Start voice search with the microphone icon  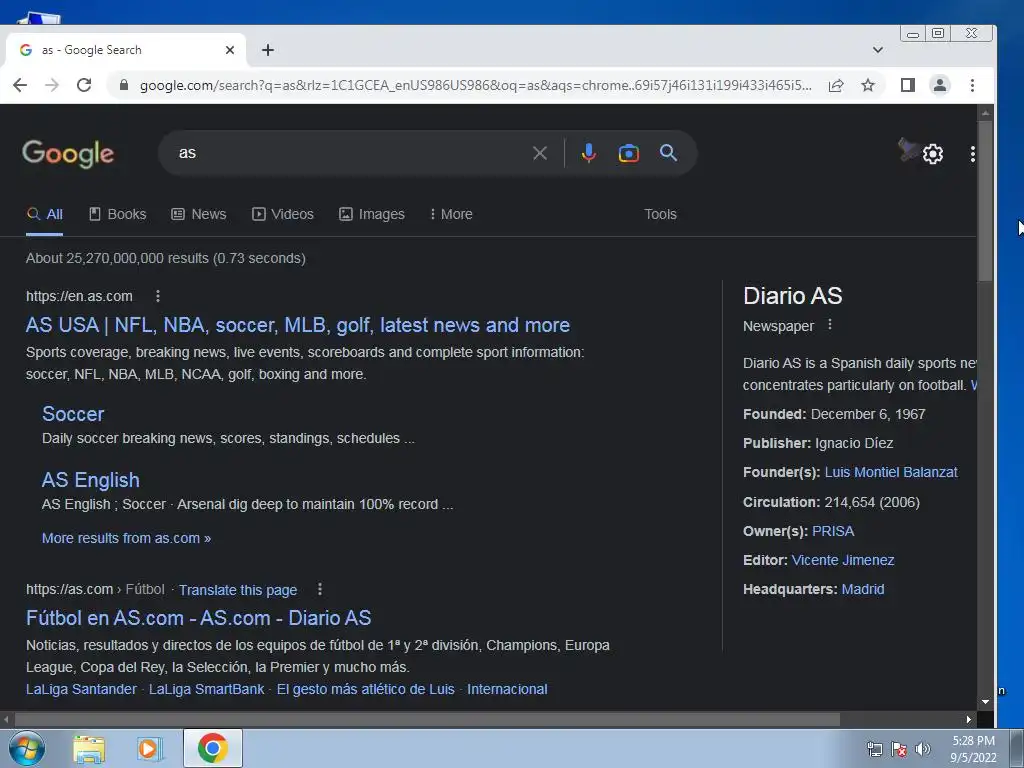pos(588,153)
